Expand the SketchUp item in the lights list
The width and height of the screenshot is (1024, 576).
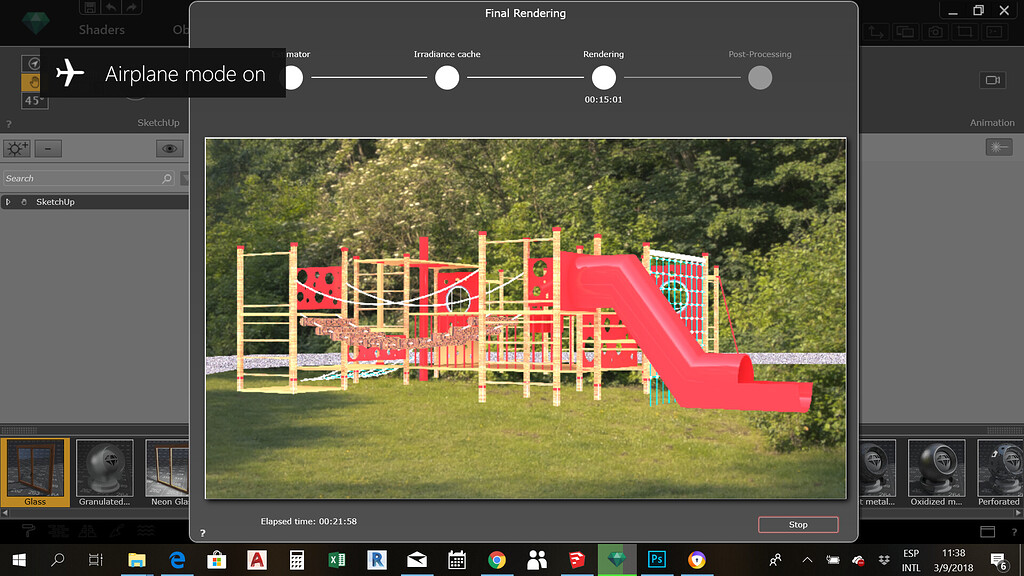click(8, 201)
